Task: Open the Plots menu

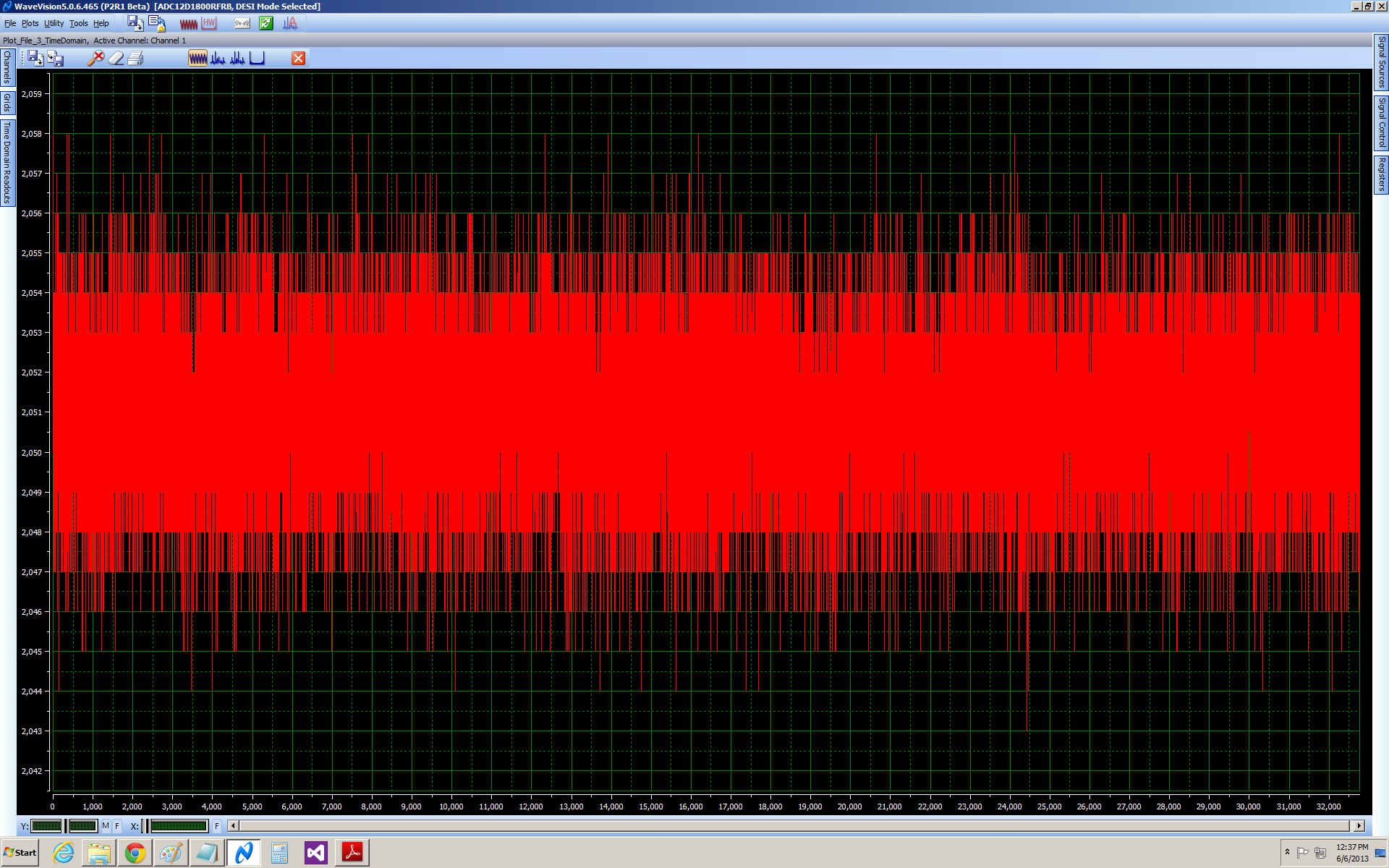Action: click(30, 23)
